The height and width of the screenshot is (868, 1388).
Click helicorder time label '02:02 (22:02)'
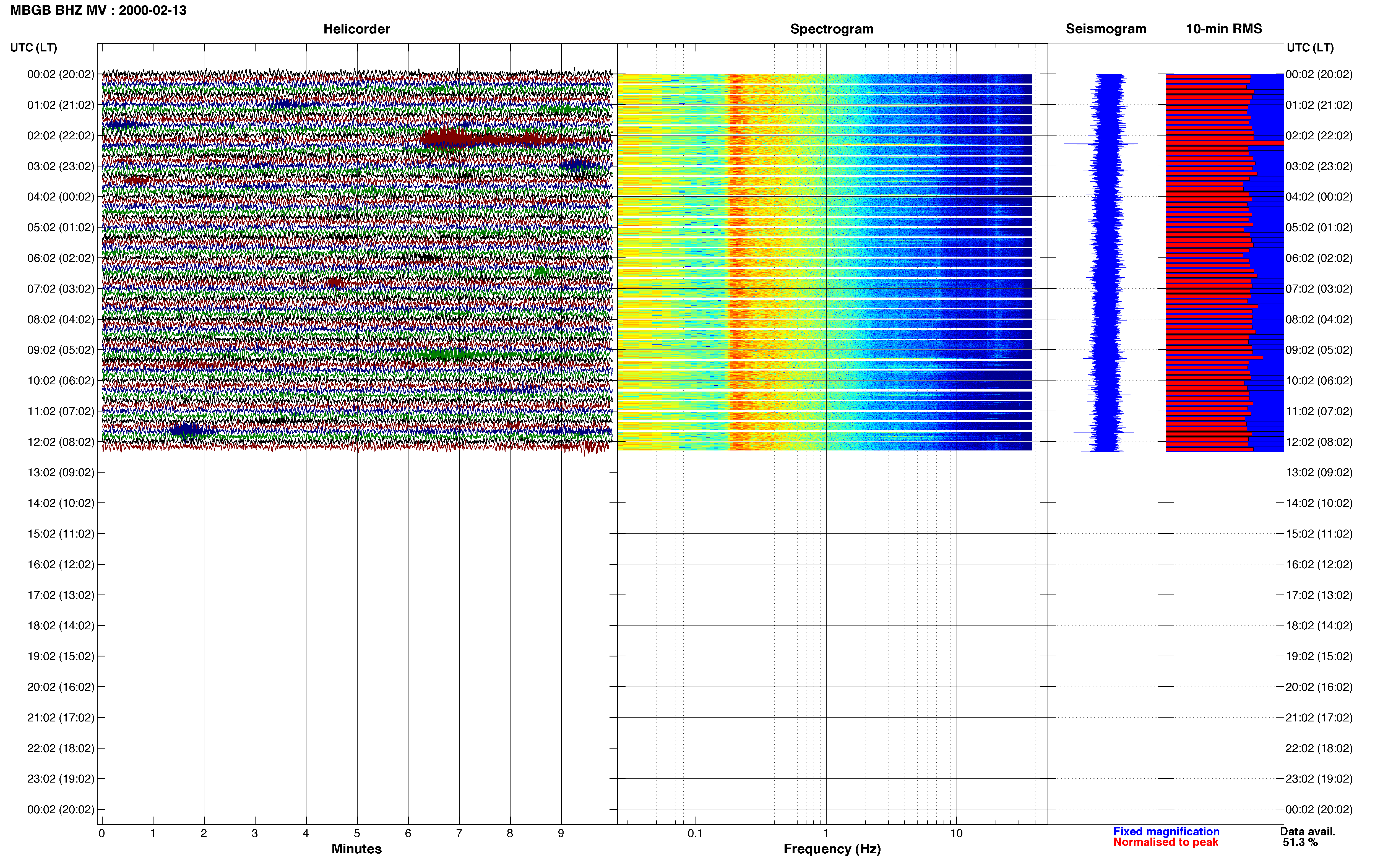pos(60,135)
